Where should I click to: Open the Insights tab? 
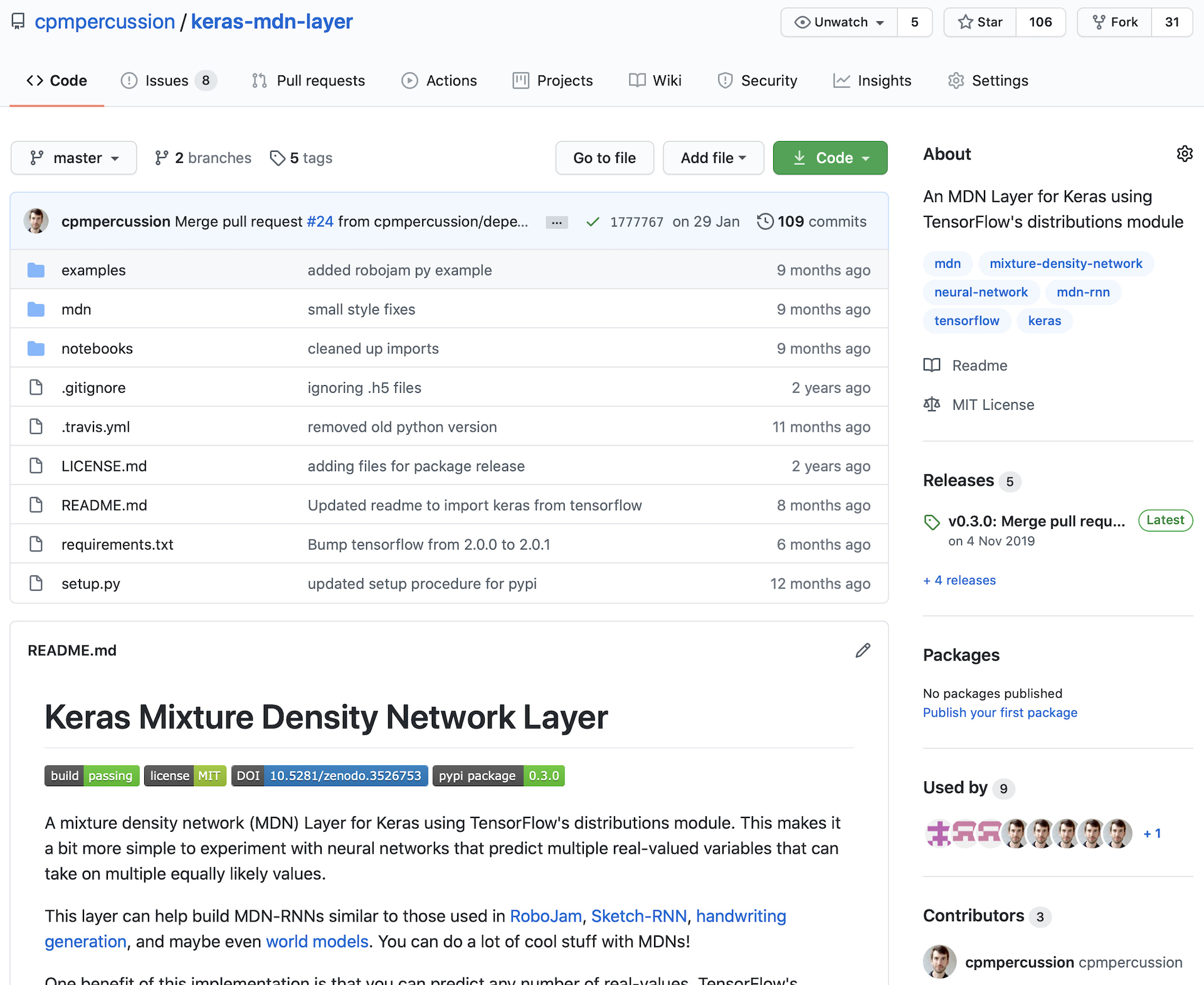(872, 81)
